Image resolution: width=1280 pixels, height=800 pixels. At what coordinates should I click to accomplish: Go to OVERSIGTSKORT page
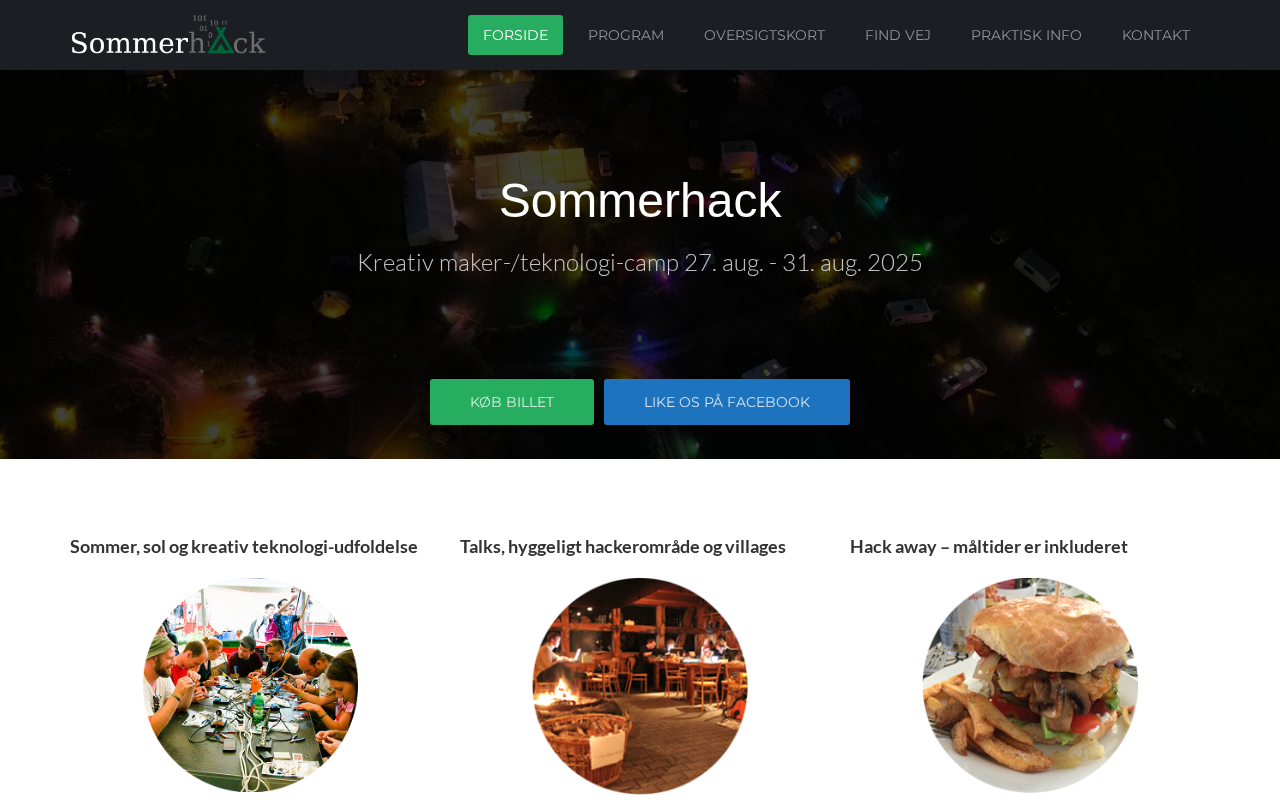(764, 35)
